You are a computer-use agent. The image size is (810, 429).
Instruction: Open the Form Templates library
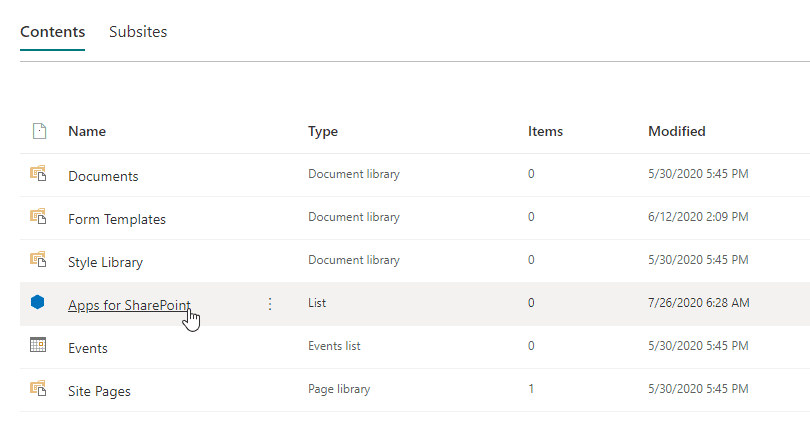point(116,219)
